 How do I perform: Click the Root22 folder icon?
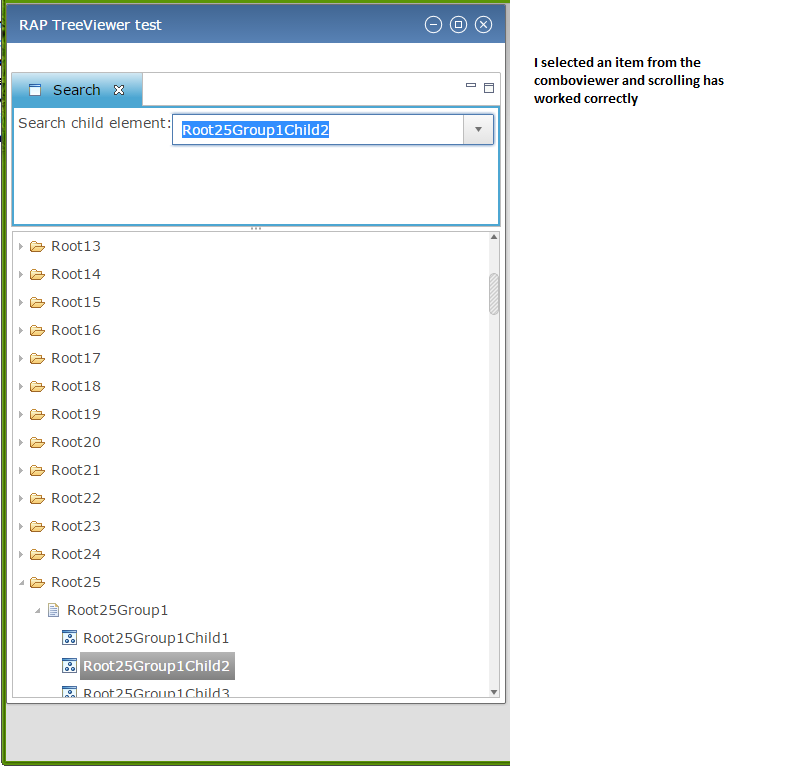(x=37, y=498)
